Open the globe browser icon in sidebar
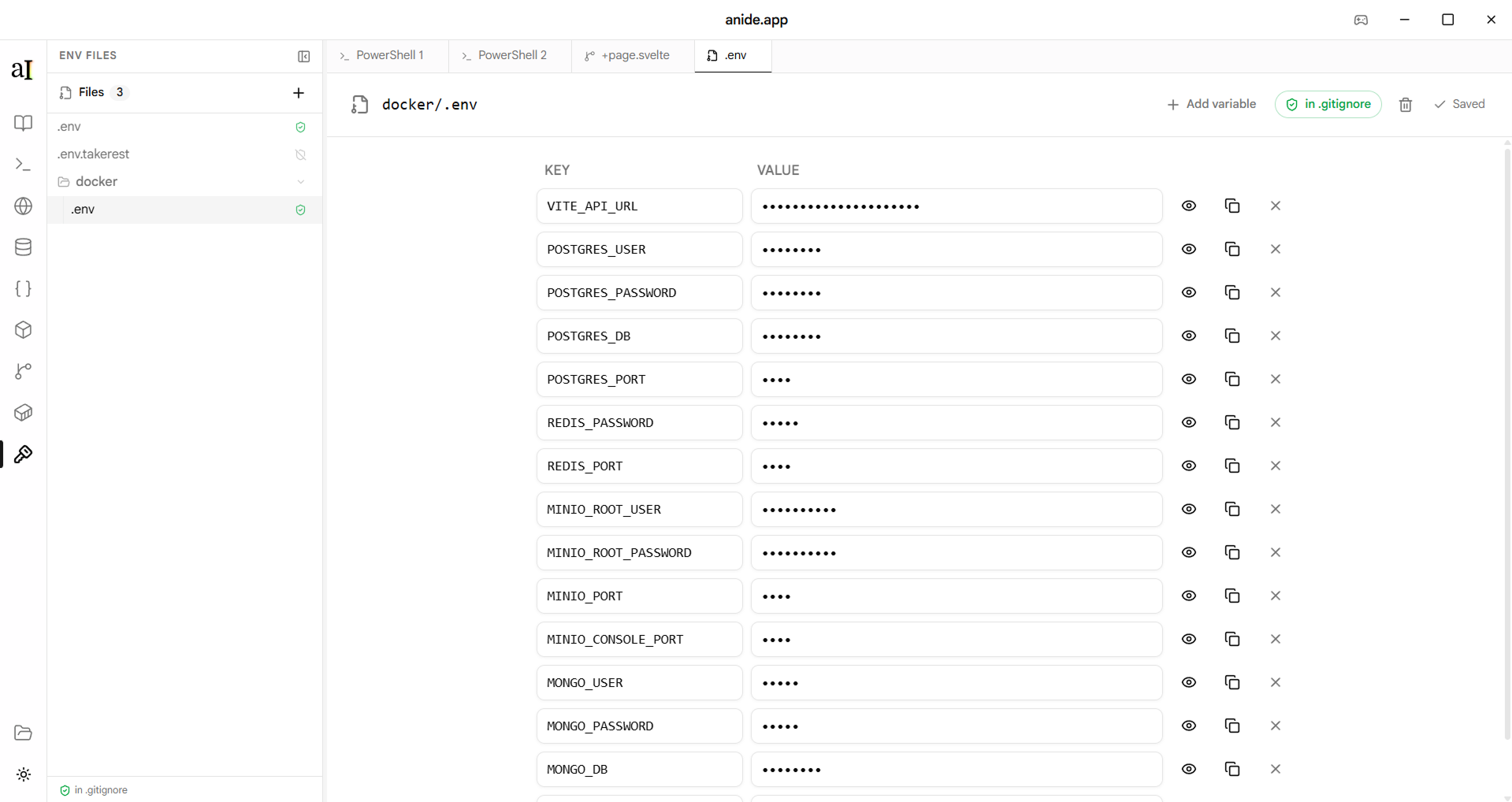The width and height of the screenshot is (1512, 802). 23,206
